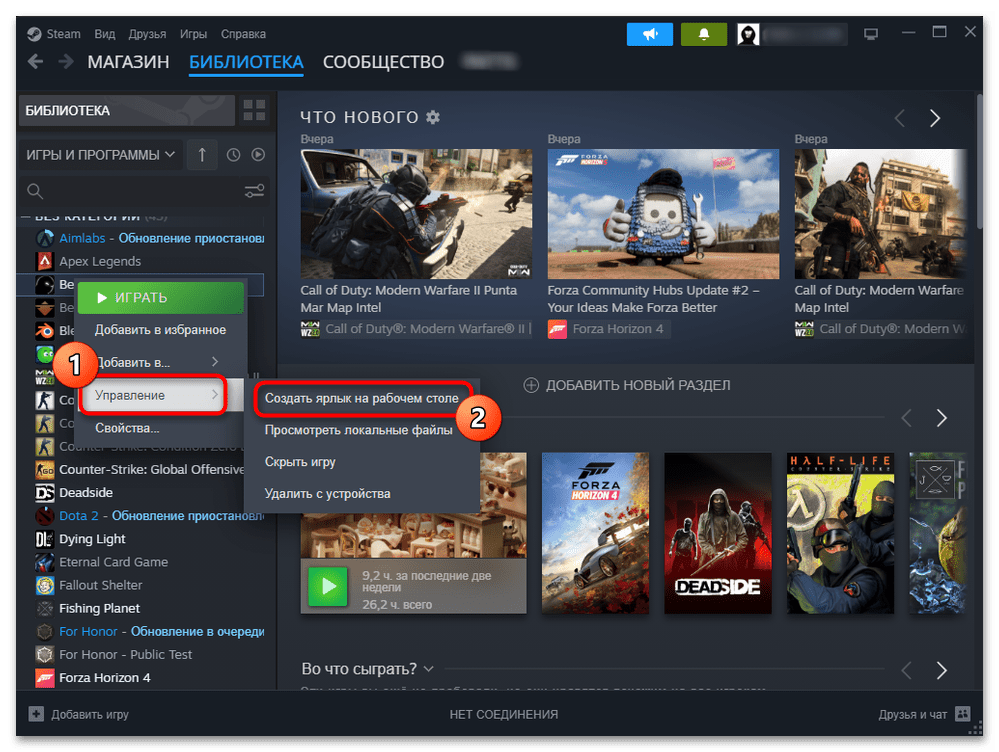
Task: Go to the 'Магазин' tab
Action: coord(128,62)
